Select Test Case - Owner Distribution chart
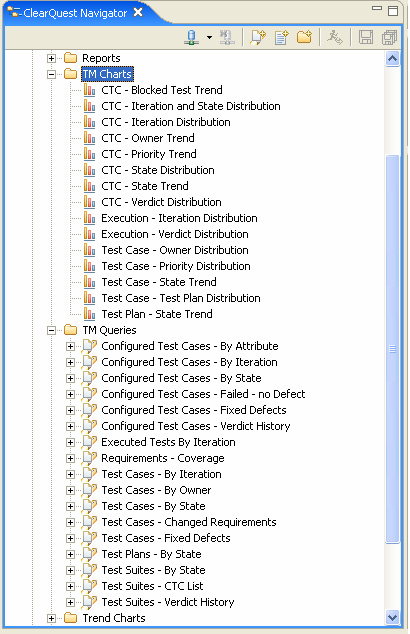 click(175, 250)
